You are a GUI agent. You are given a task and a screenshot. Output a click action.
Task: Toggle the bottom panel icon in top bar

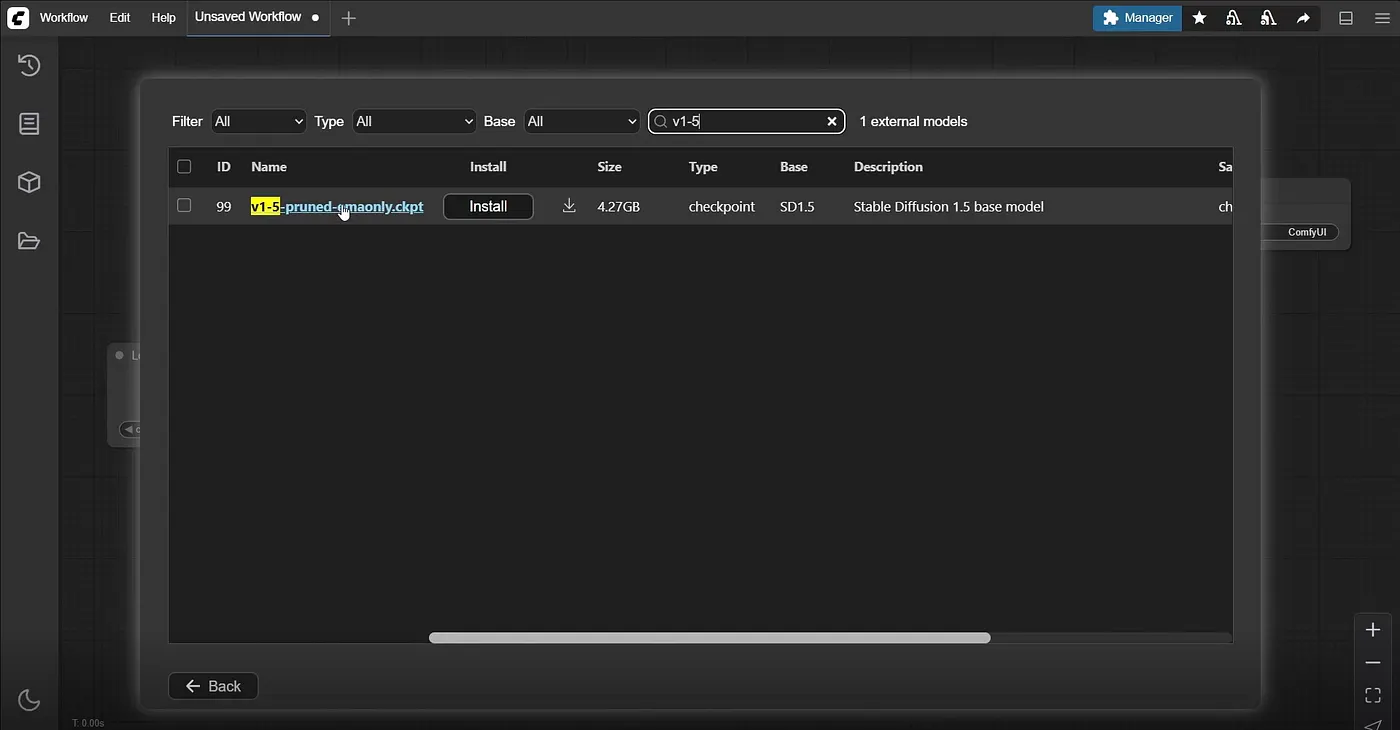coord(1346,18)
